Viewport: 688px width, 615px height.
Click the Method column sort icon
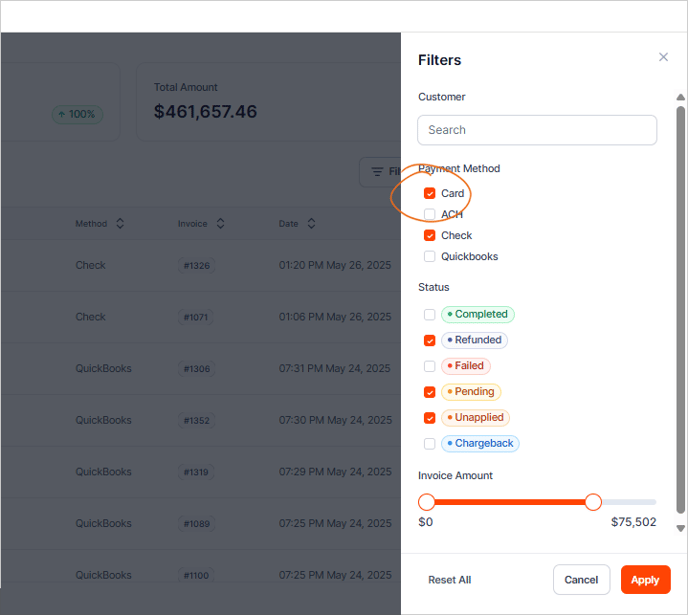pos(120,224)
